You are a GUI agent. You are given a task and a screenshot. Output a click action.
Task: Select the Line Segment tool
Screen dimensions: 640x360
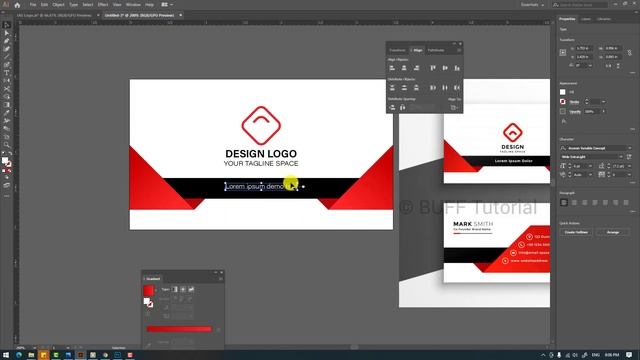click(x=7, y=57)
